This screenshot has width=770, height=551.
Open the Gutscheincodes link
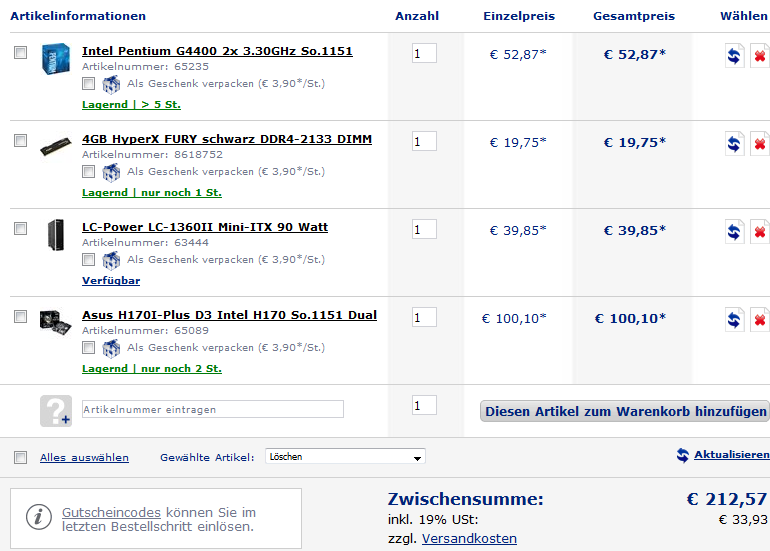[x=111, y=512]
